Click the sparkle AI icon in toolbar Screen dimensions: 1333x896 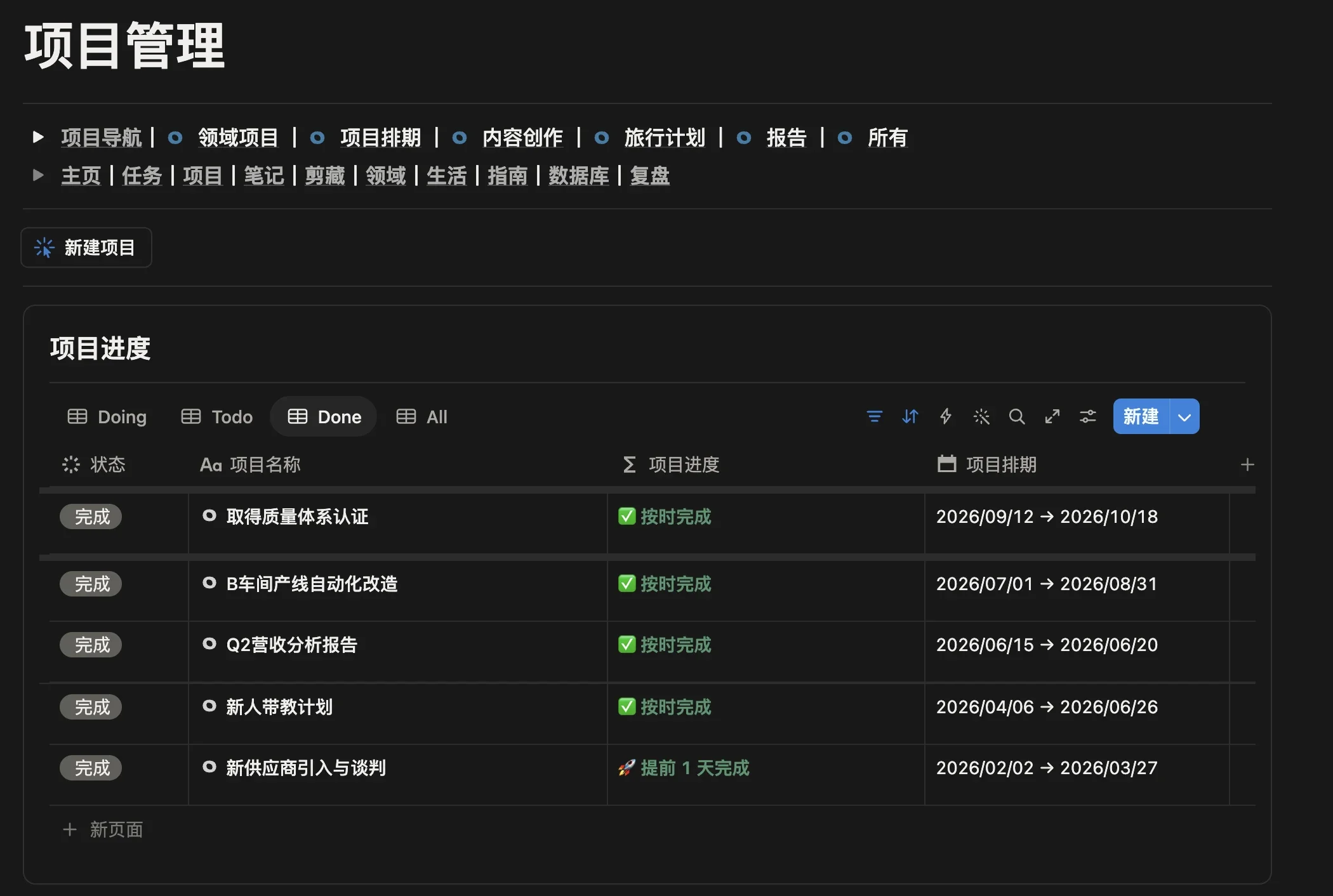[981, 416]
